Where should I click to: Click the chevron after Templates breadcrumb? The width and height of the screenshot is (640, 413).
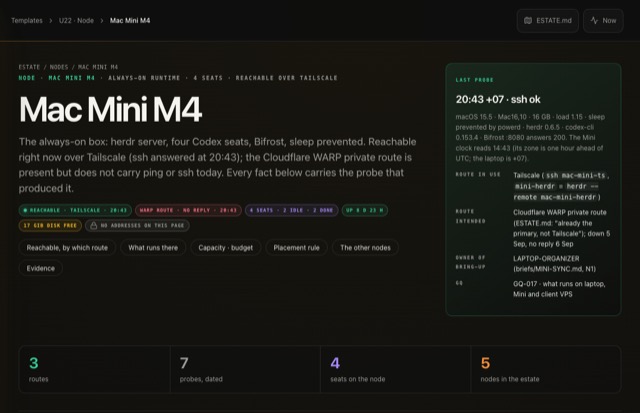pos(51,20)
